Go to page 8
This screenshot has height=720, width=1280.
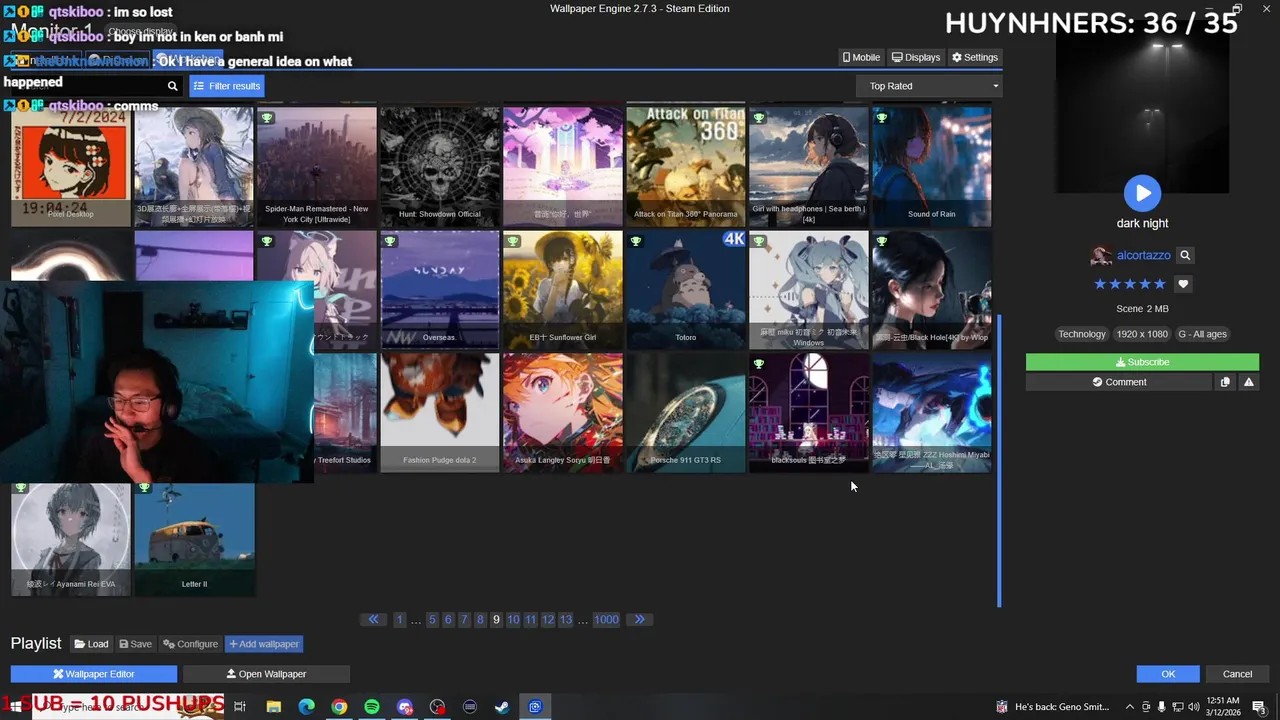480,619
